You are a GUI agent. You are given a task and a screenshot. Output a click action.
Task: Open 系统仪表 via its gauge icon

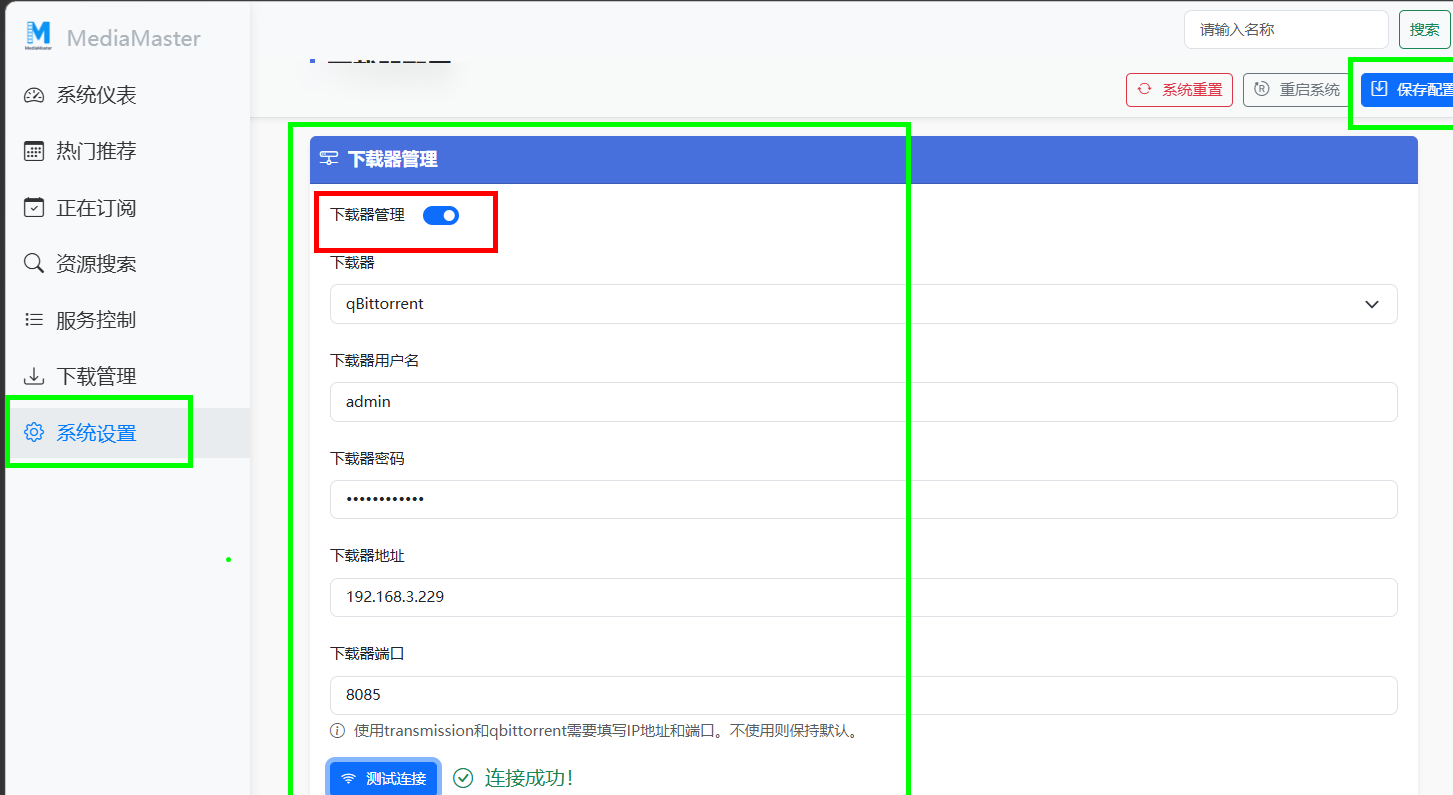click(33, 94)
